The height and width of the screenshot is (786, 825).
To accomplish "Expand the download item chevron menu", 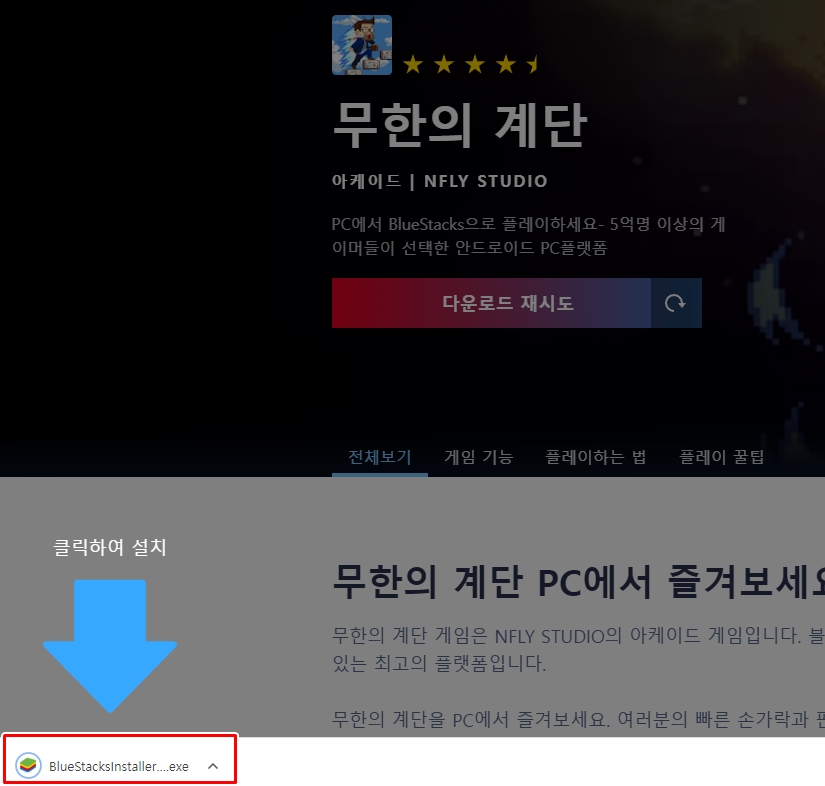I will 213,766.
